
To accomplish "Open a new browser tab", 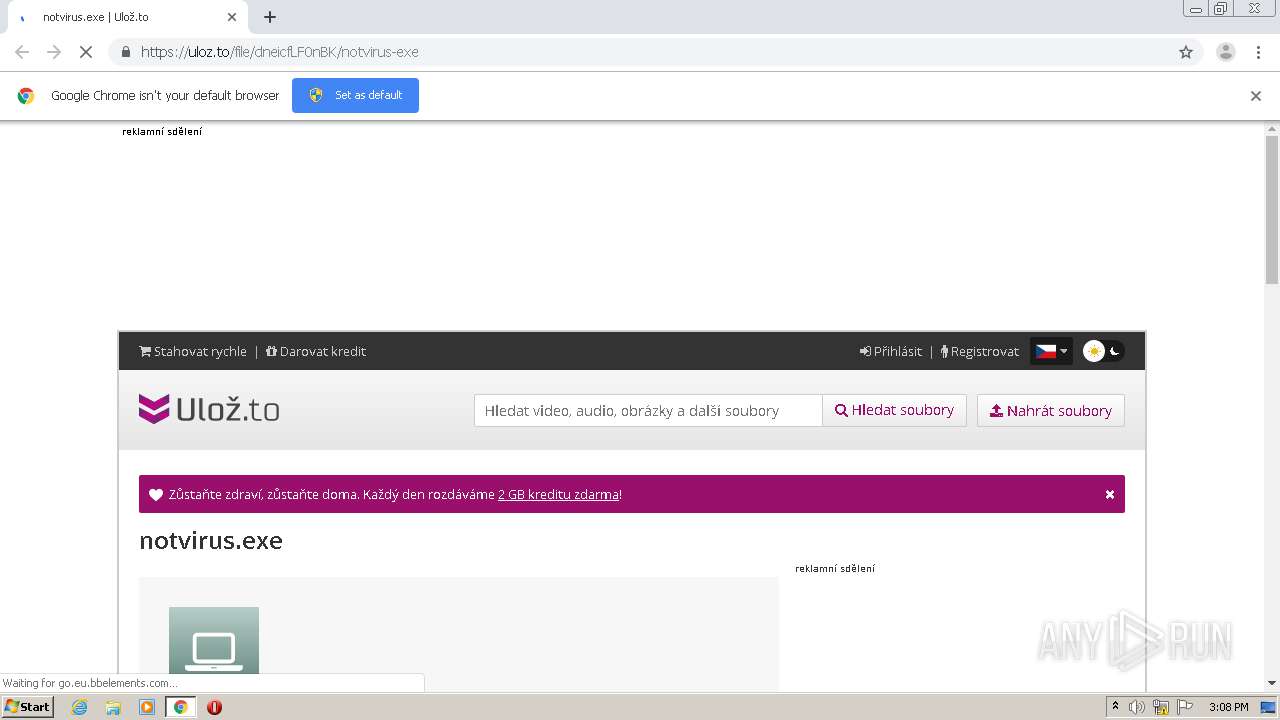I will [x=270, y=17].
